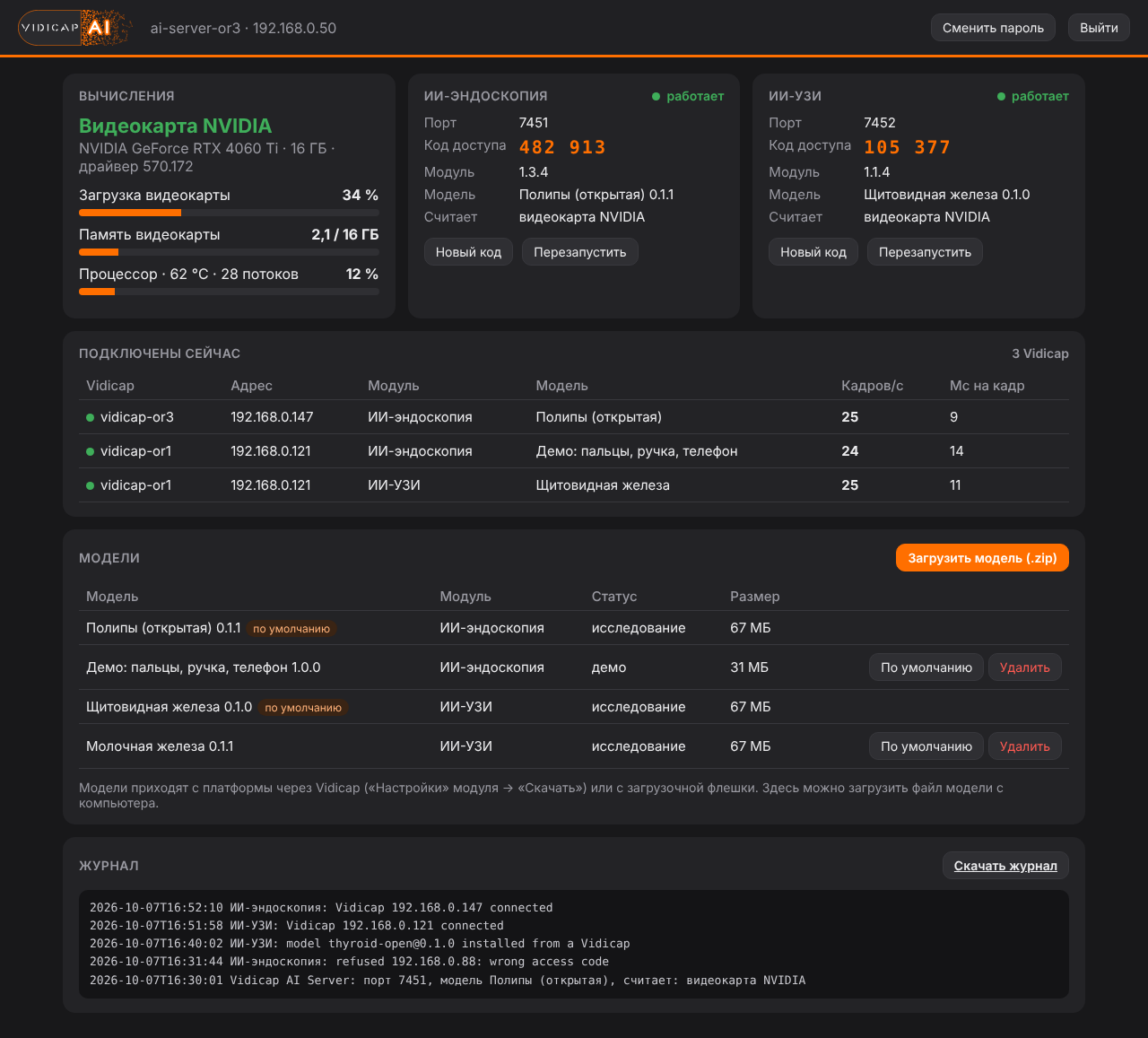This screenshot has height=1038, width=1148.
Task: Click «Сменить пароль» button
Action: [993, 28]
